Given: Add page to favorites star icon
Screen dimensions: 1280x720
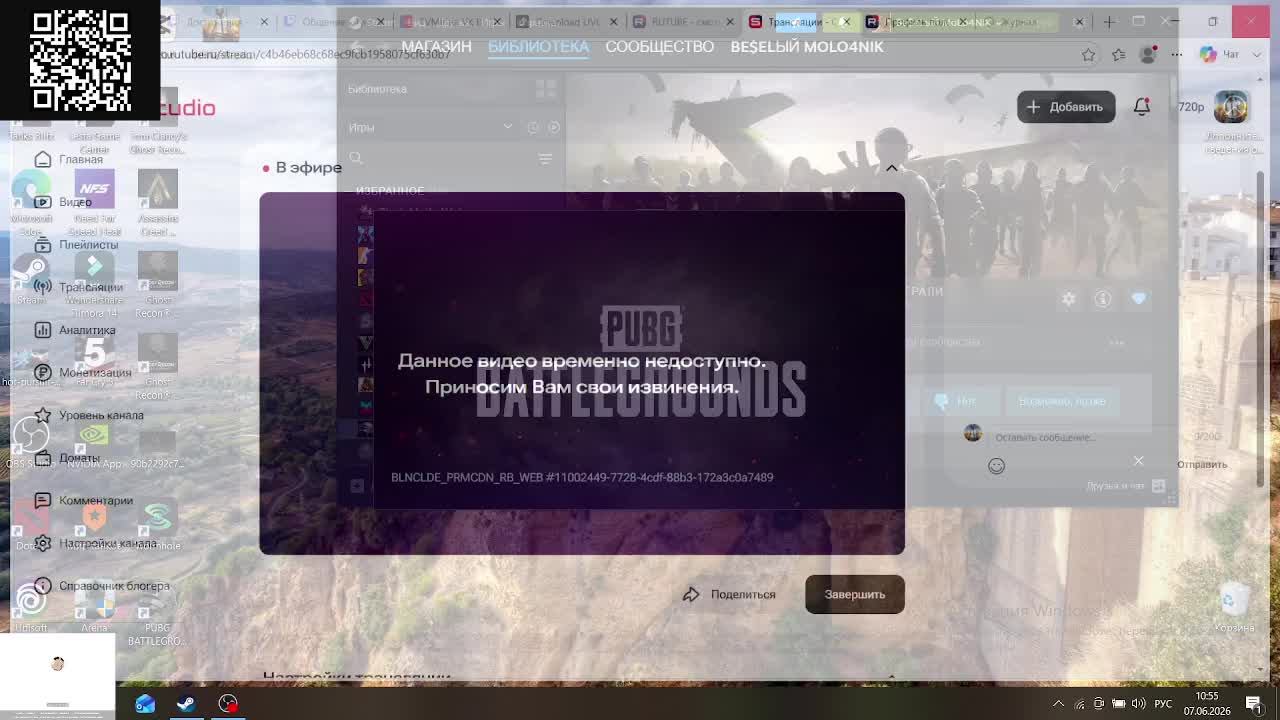Looking at the screenshot, I should (x=1088, y=55).
